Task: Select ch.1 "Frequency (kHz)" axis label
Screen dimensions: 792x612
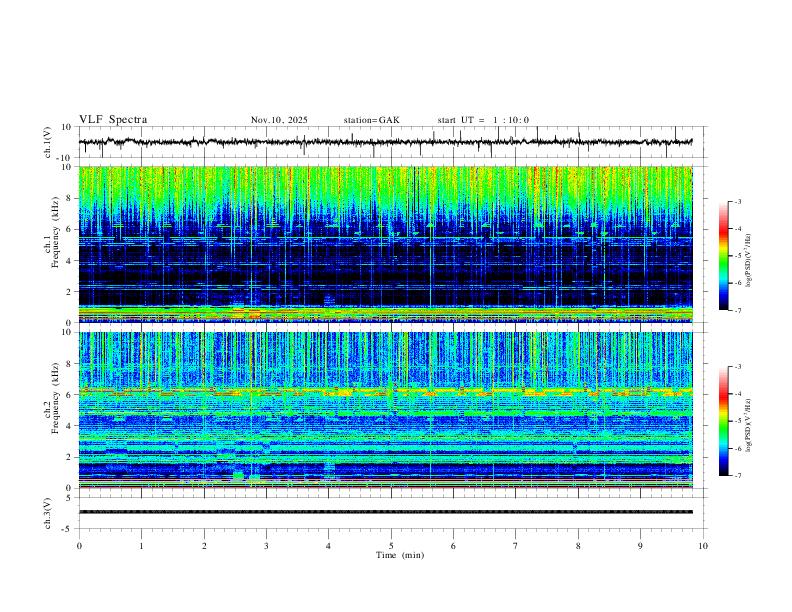Action: (x=56, y=233)
